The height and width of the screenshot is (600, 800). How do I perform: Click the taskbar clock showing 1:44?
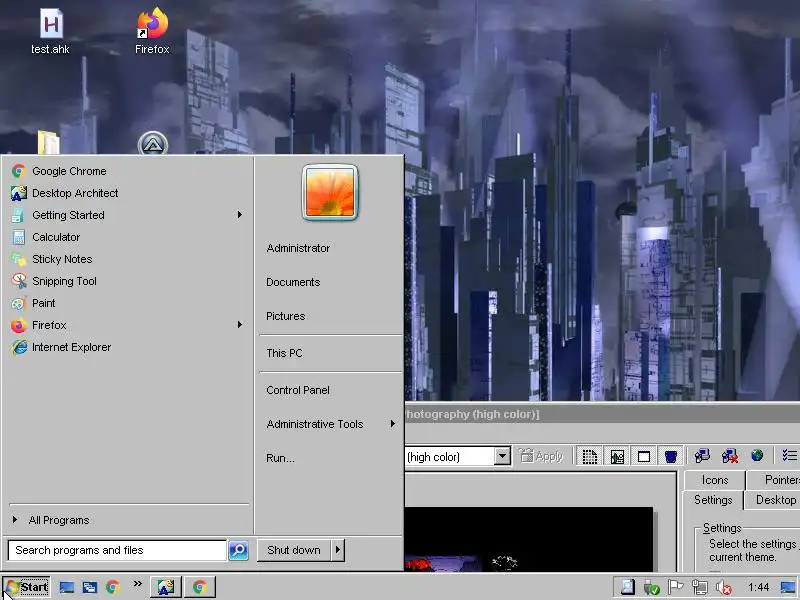[758, 587]
